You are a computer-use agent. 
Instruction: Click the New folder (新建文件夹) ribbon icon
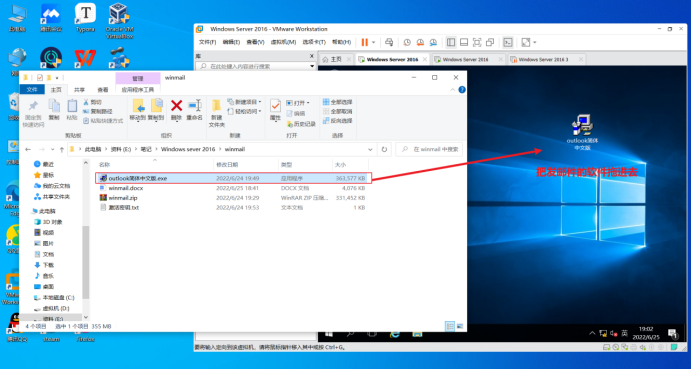(x=216, y=105)
